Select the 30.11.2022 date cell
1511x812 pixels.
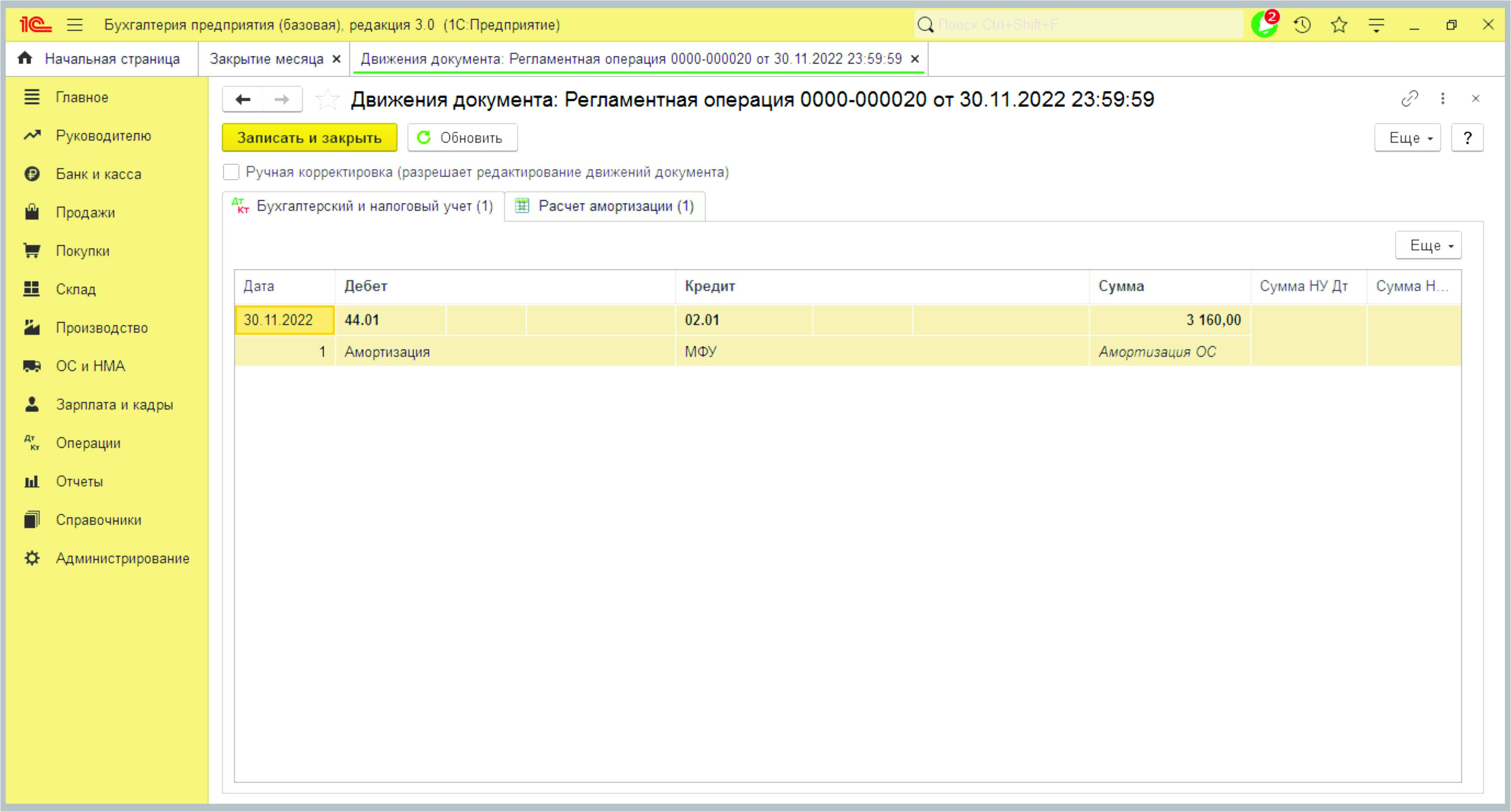[285, 320]
